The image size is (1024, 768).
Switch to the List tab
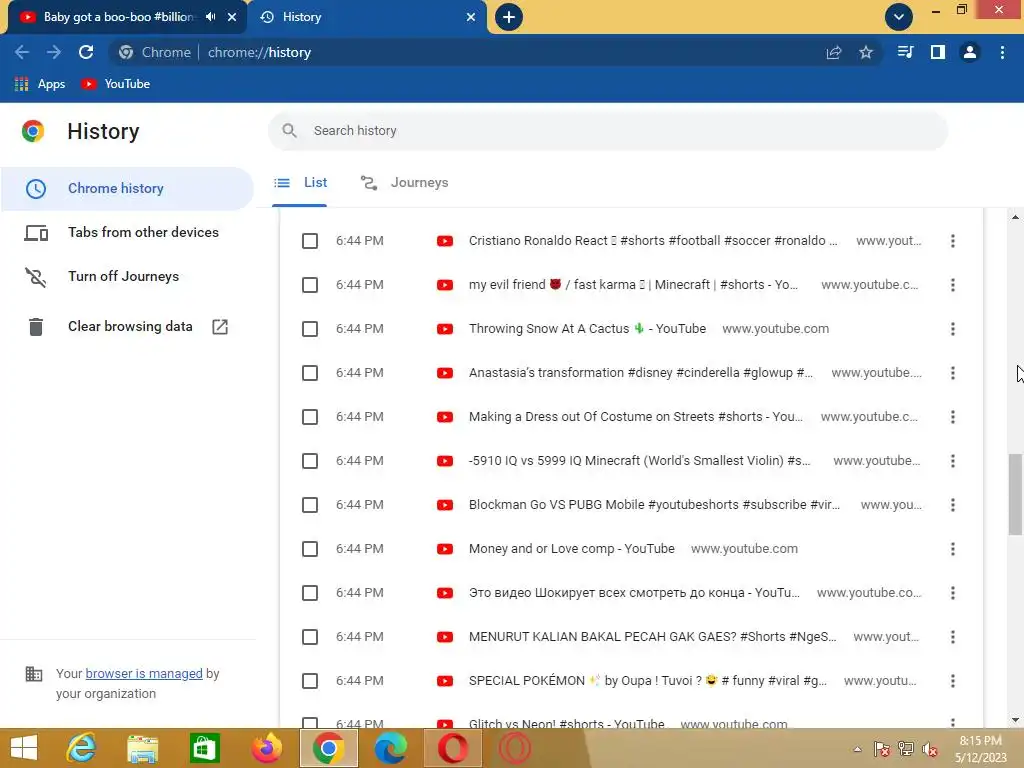[x=300, y=183]
